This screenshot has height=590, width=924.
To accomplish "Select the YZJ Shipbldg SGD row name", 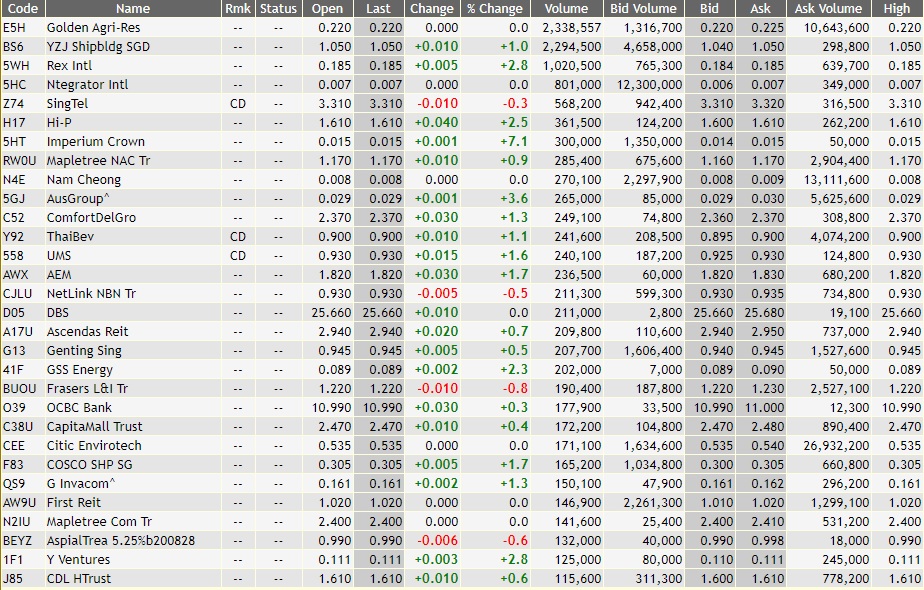I will coord(98,47).
